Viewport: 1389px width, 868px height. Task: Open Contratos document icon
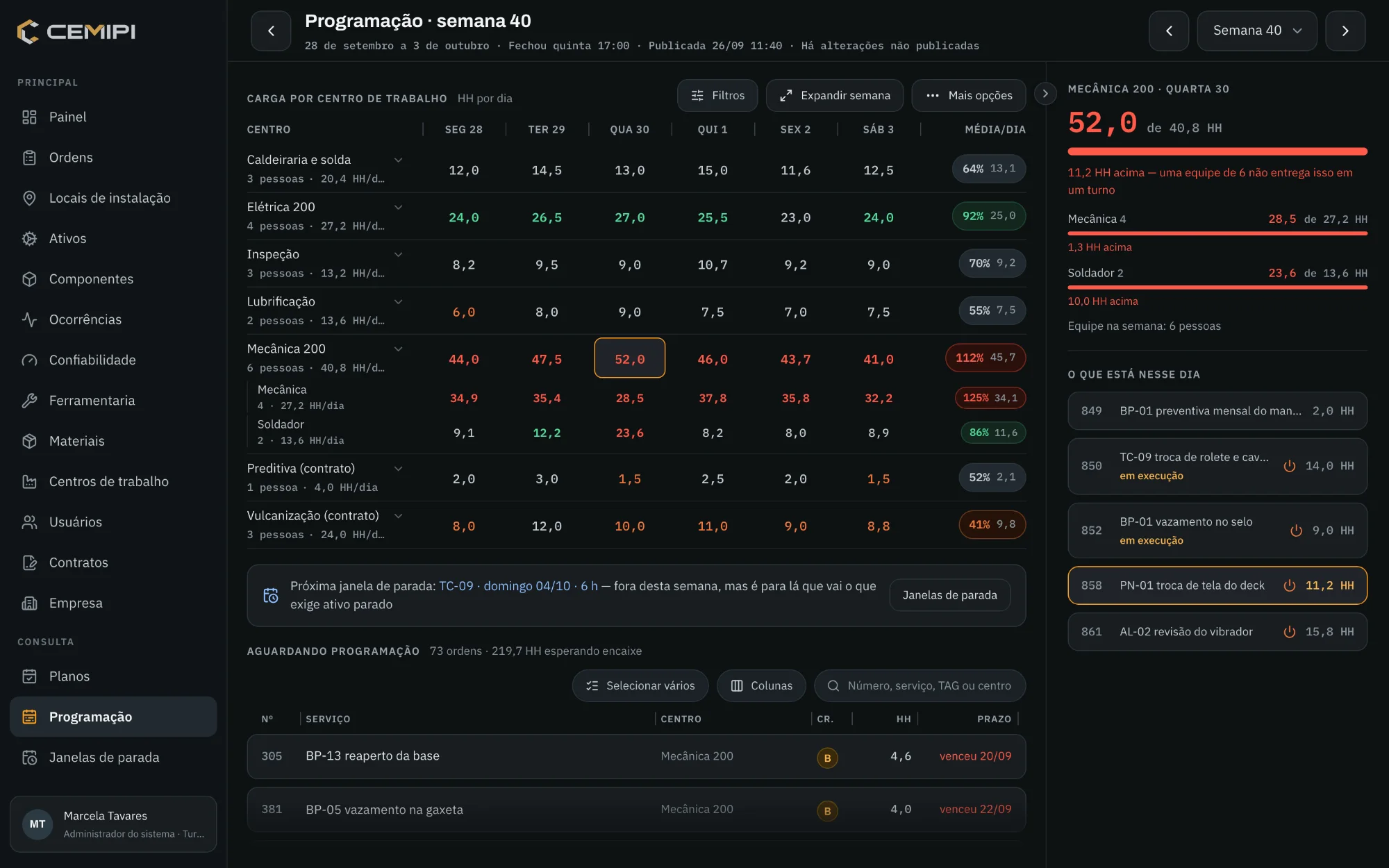click(x=29, y=562)
